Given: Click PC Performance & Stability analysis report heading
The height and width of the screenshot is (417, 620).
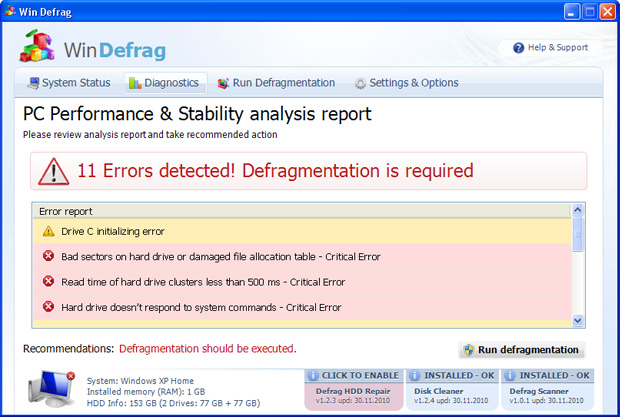Looking at the screenshot, I should pyautogui.click(x=197, y=114).
